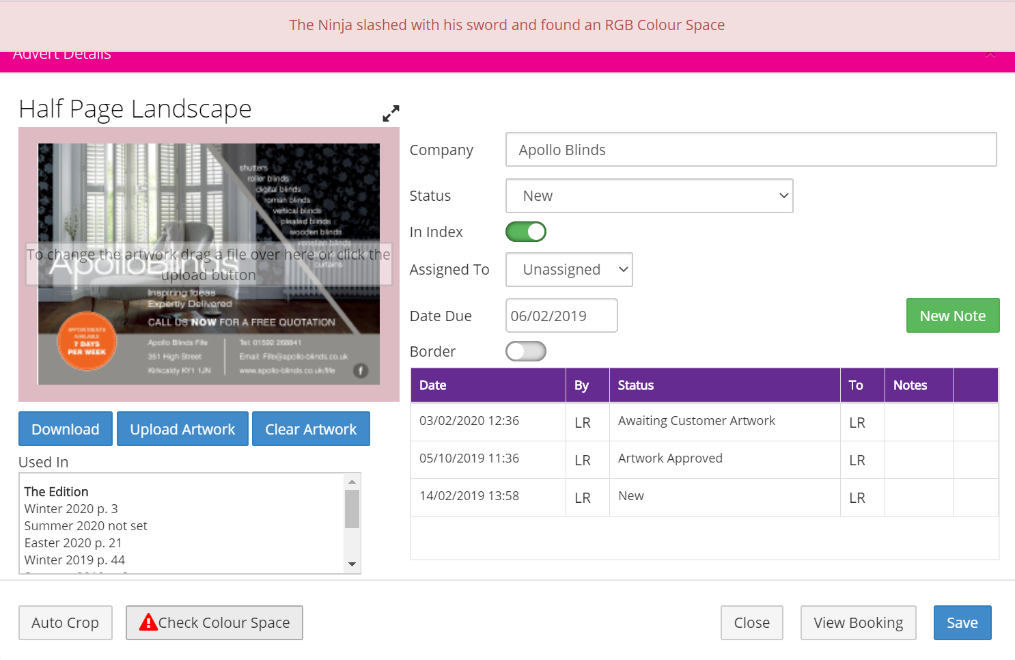Click the New Note button
1015x660 pixels.
point(953,316)
